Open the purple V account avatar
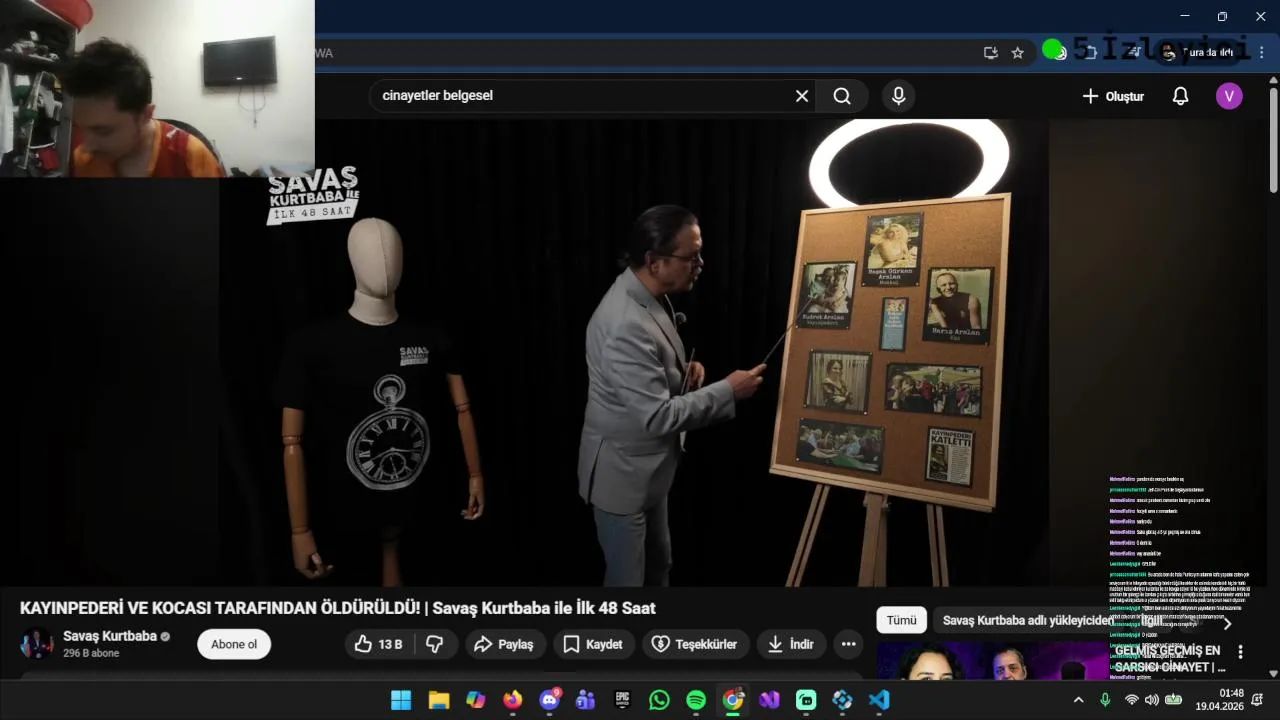Screen dimensions: 1280x720 pos(1229,96)
